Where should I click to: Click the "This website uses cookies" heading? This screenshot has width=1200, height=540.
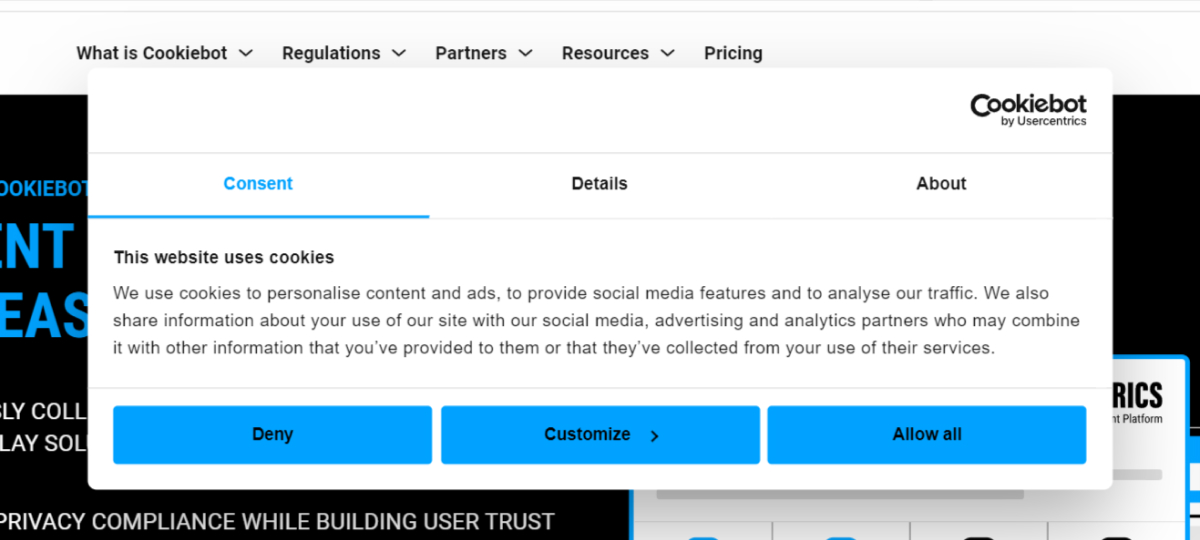(x=224, y=257)
